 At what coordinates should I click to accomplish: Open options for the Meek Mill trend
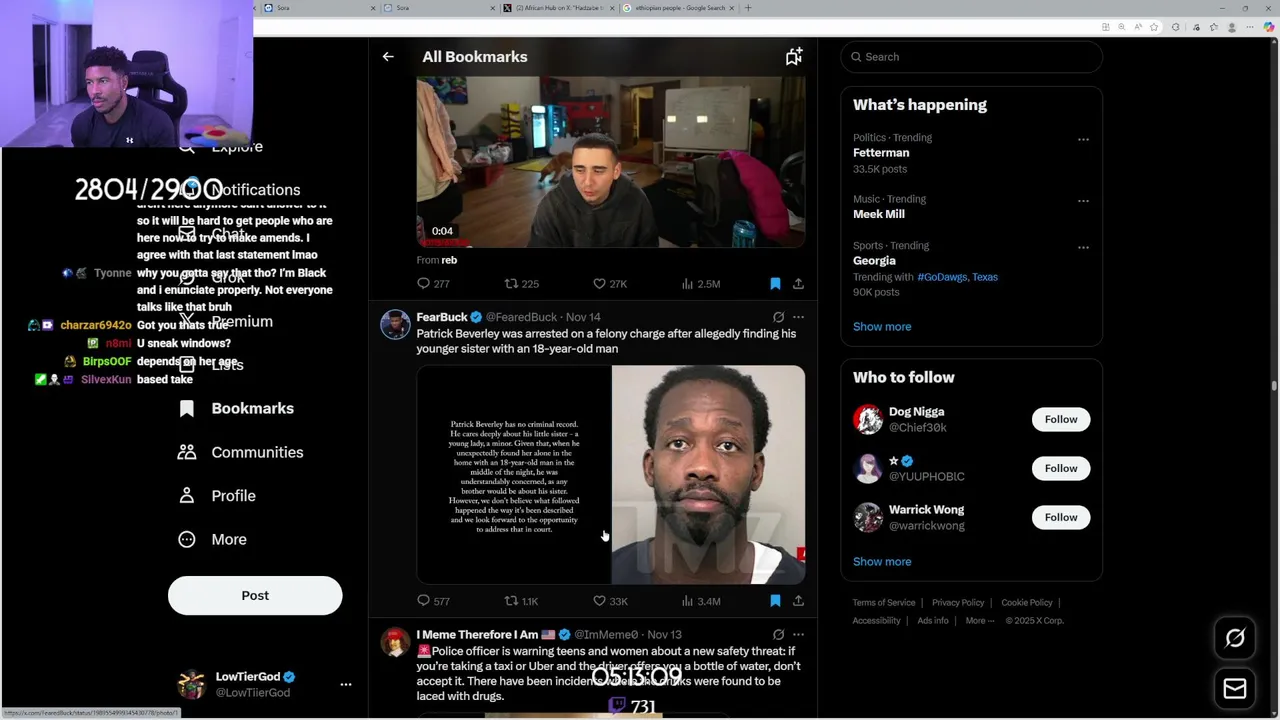(1083, 201)
